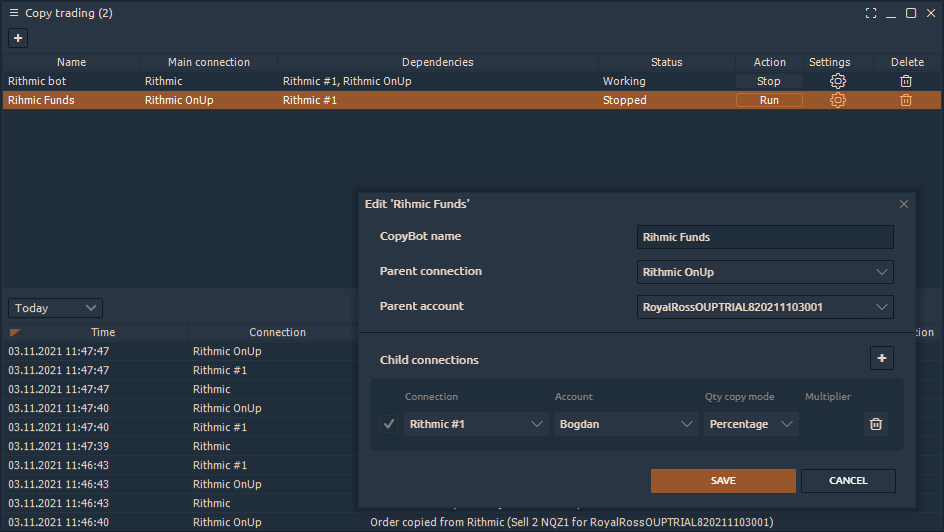Open the Parent connection dropdown
The width and height of the screenshot is (944, 532).
click(765, 272)
